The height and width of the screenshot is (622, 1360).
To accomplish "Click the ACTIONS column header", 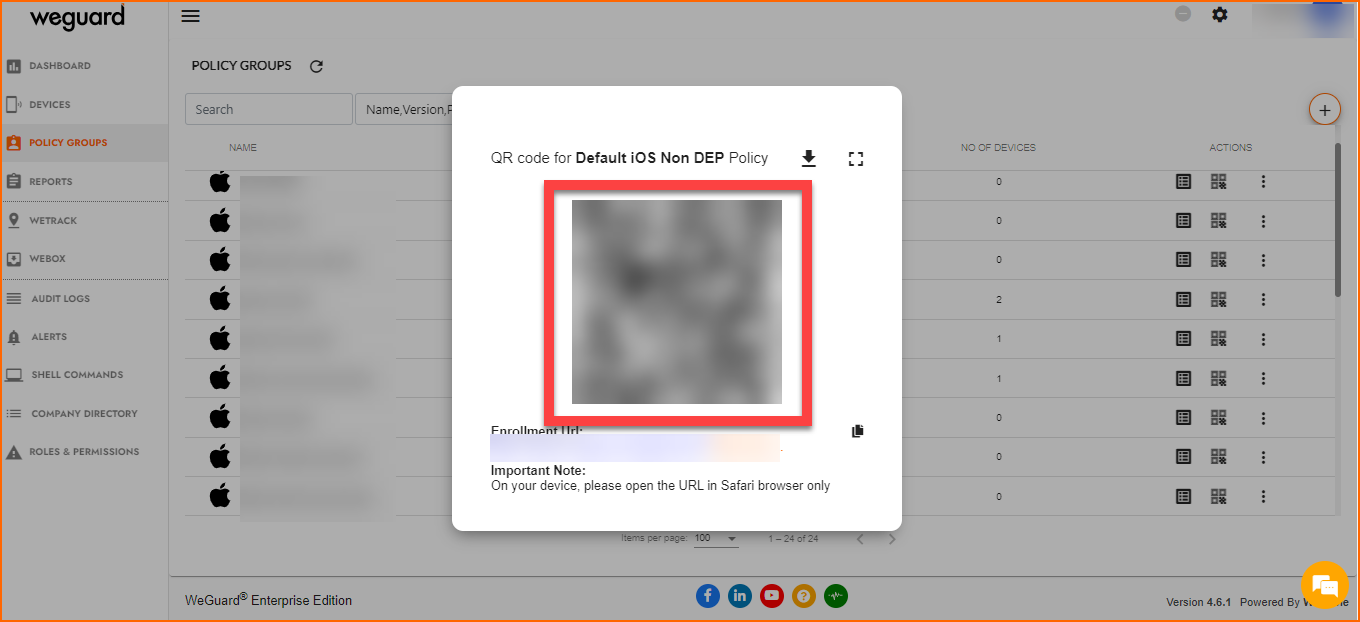I will pos(1231,148).
